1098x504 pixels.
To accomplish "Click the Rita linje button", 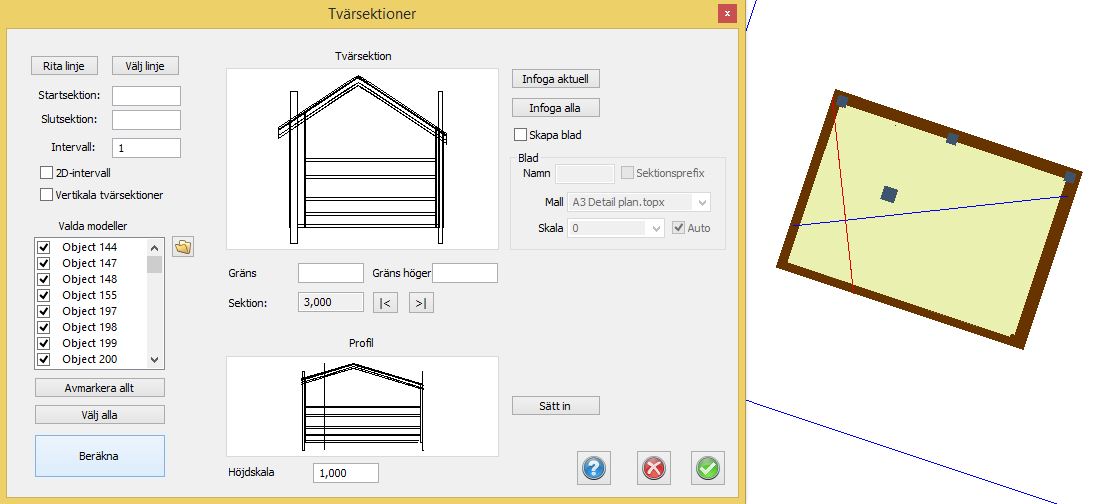I will tap(65, 66).
